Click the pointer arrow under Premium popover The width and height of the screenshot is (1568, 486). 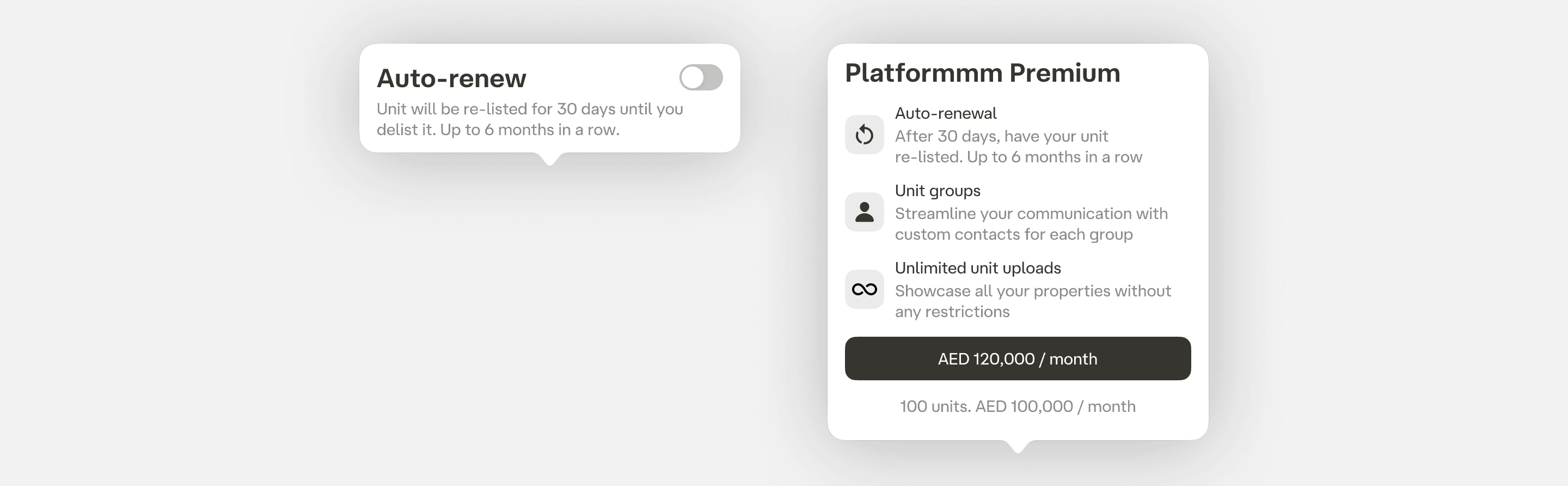(x=1017, y=447)
